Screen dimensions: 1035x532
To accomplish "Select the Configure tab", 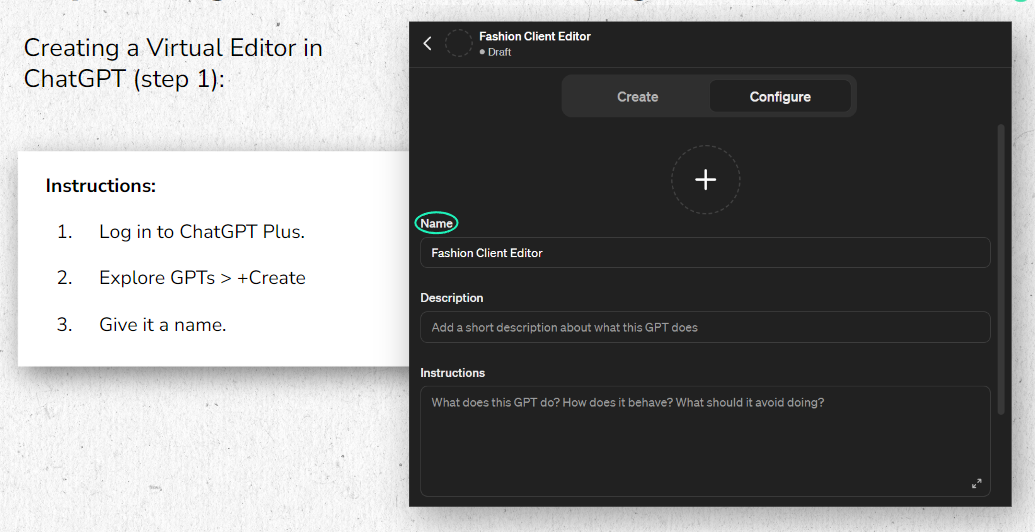I will 780,96.
